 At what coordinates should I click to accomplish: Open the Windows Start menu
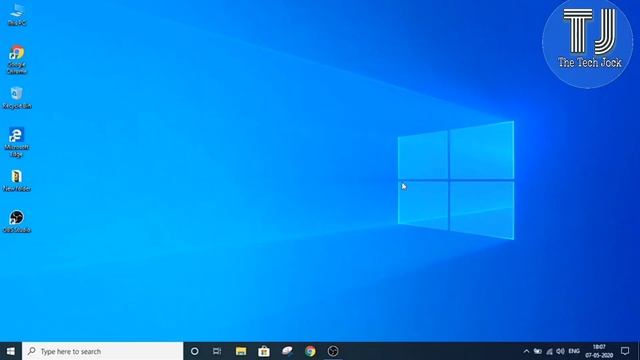[11, 351]
